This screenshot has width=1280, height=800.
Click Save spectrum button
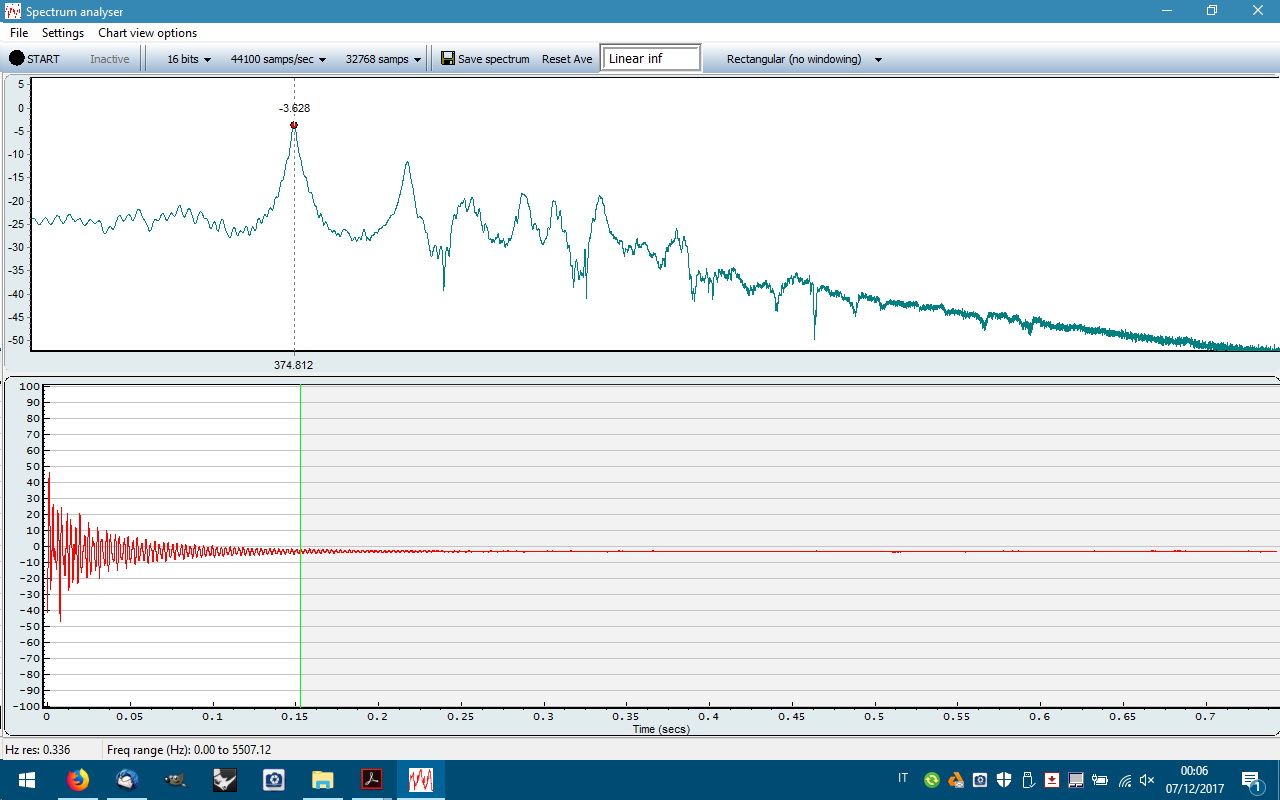point(485,59)
